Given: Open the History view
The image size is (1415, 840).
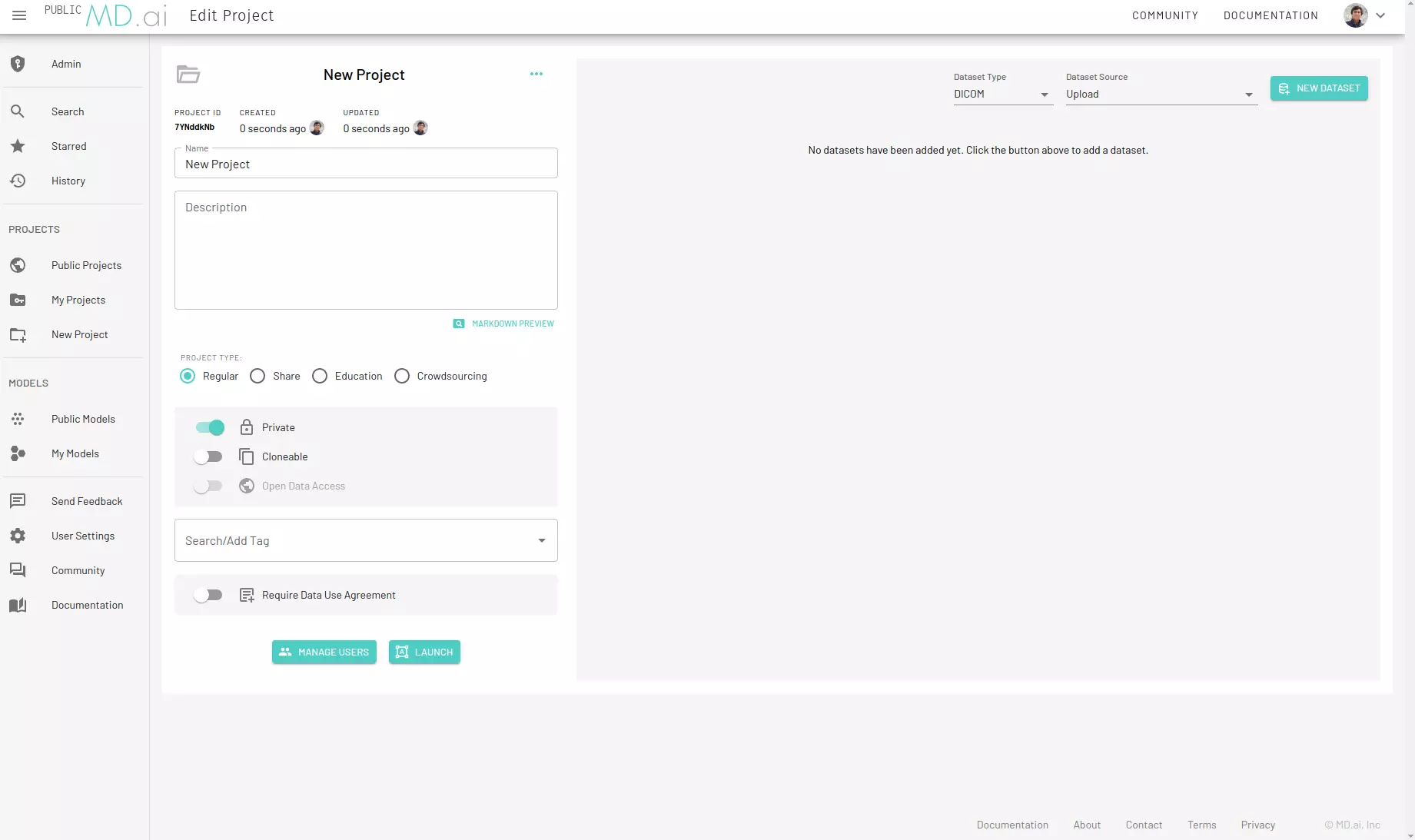Looking at the screenshot, I should (x=68, y=181).
